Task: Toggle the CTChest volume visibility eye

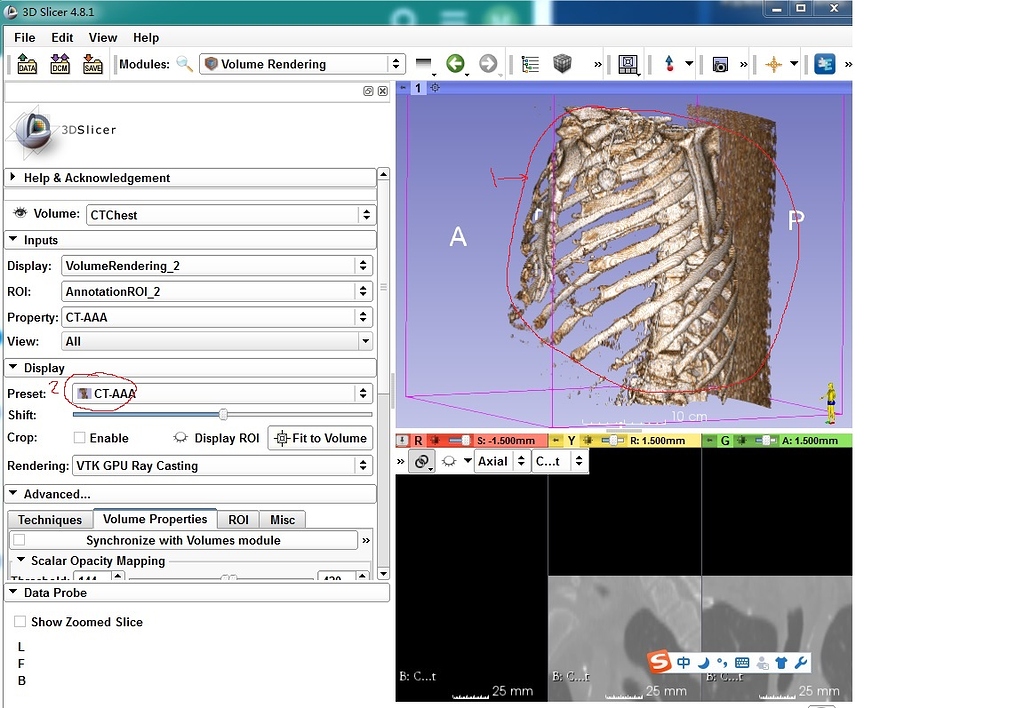Action: coord(20,214)
